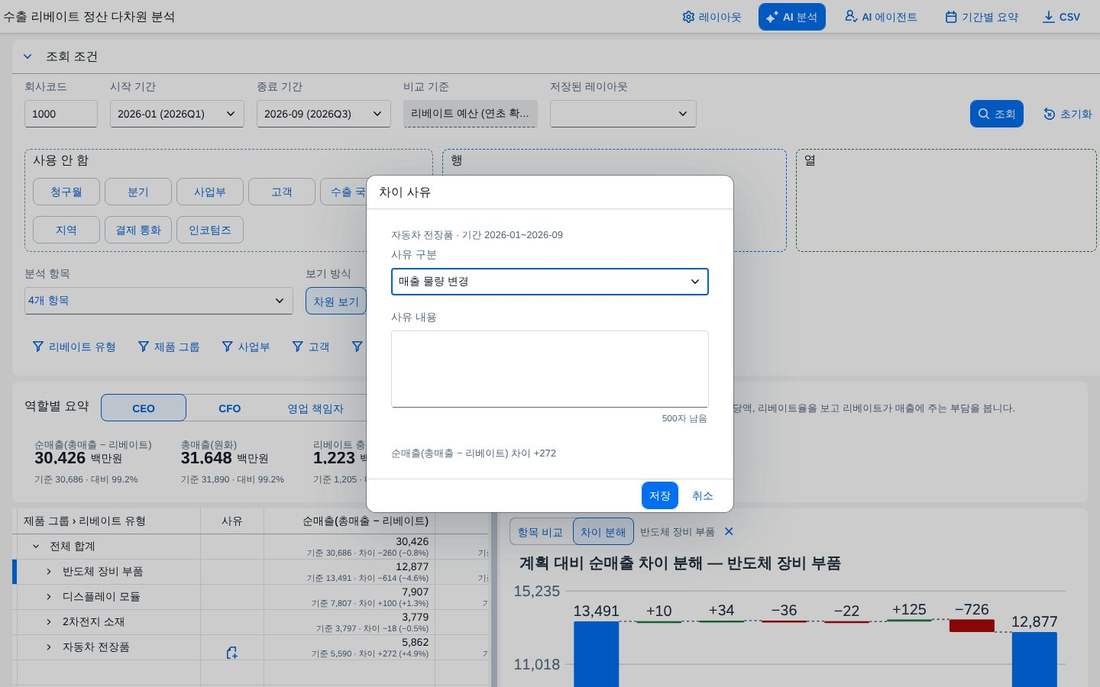Open 기간별 요약 calendar view
The width and height of the screenshot is (1100, 687).
click(x=981, y=17)
